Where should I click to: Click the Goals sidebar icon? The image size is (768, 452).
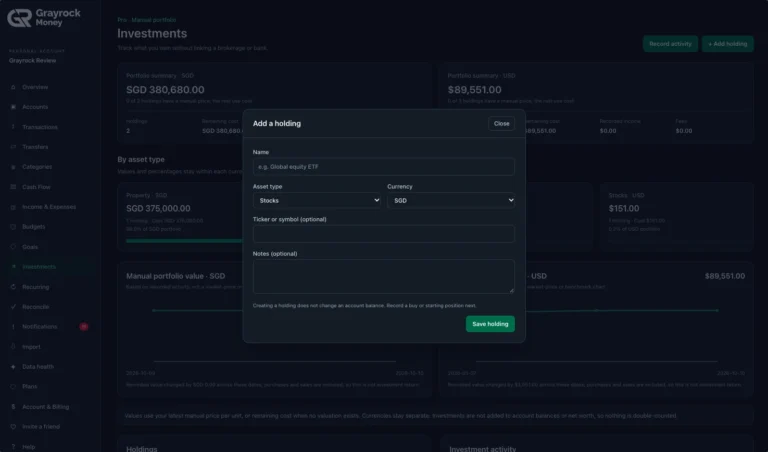pos(13,247)
